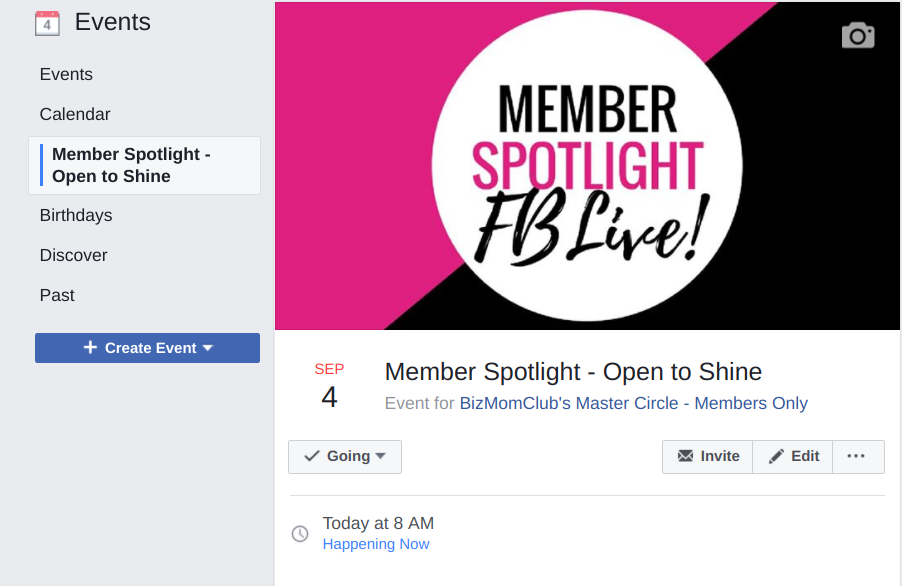902x586 pixels.
Task: Click the envelope icon on Invite button
Action: click(x=685, y=456)
